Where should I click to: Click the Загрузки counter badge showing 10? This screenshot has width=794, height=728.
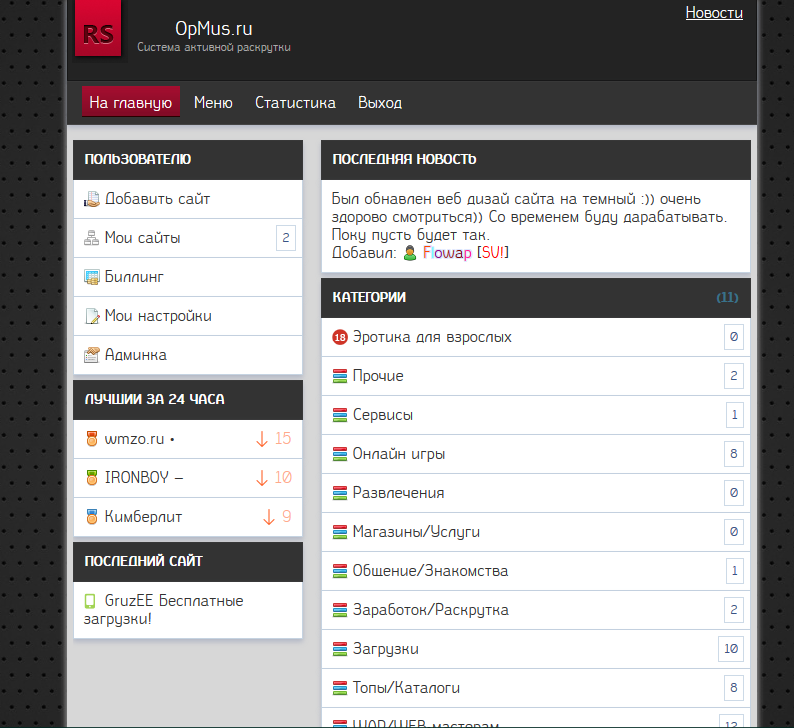731,649
